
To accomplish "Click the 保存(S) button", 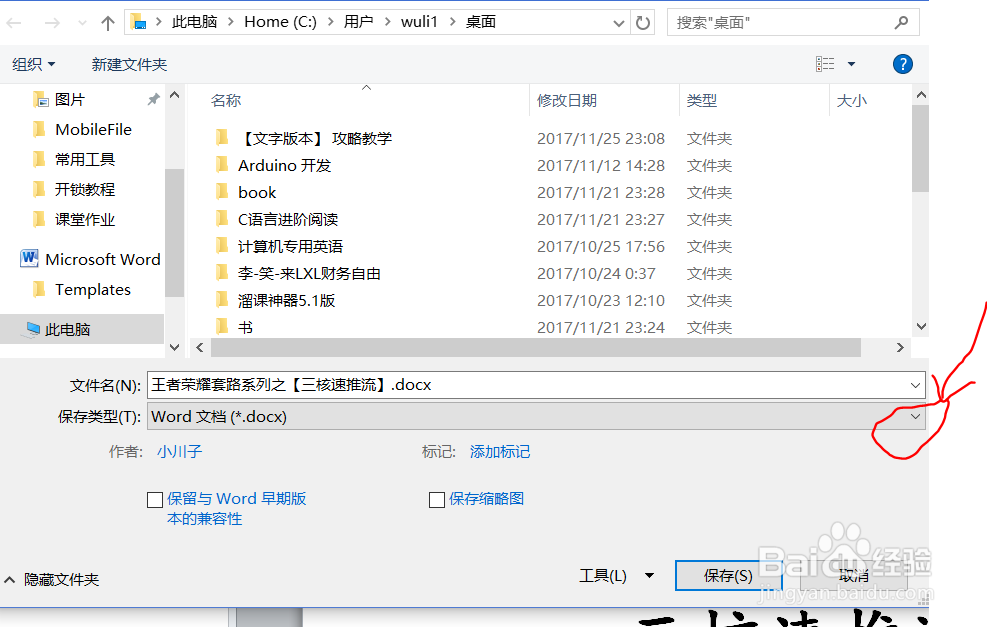I will tap(728, 575).
